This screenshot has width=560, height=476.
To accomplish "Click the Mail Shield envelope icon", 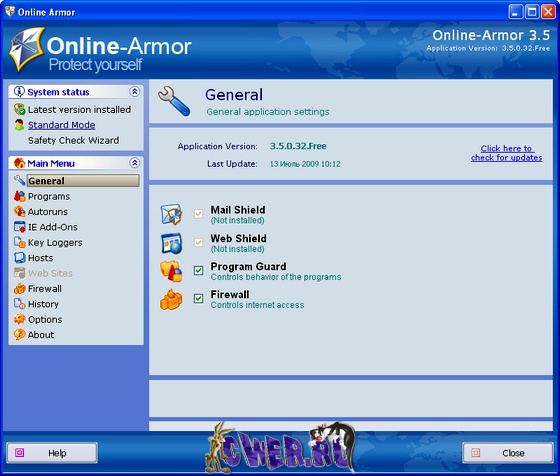I will pos(171,214).
